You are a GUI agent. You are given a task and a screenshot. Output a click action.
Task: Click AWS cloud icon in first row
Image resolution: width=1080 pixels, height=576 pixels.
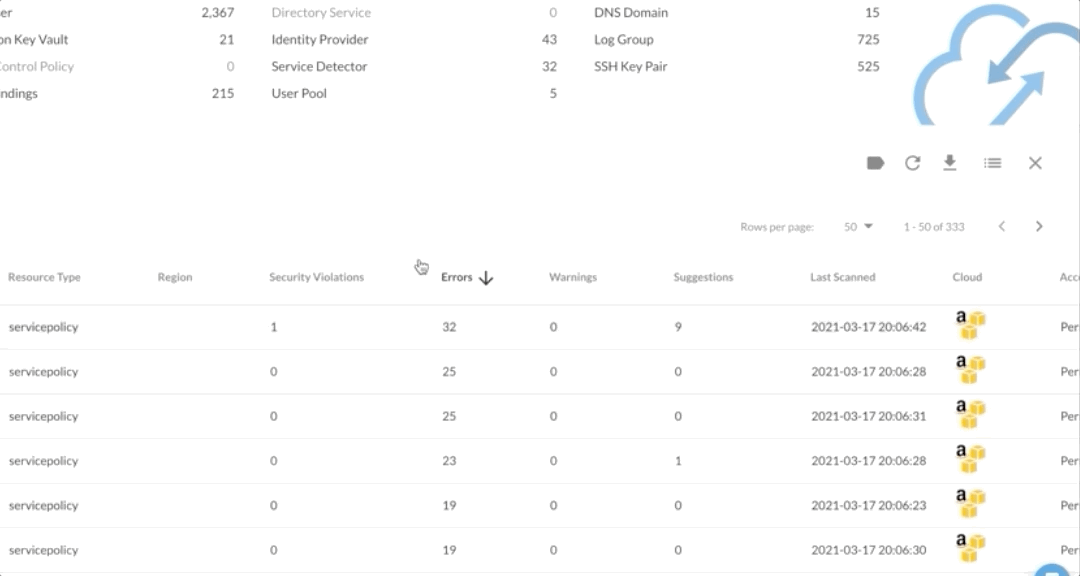[970, 326]
